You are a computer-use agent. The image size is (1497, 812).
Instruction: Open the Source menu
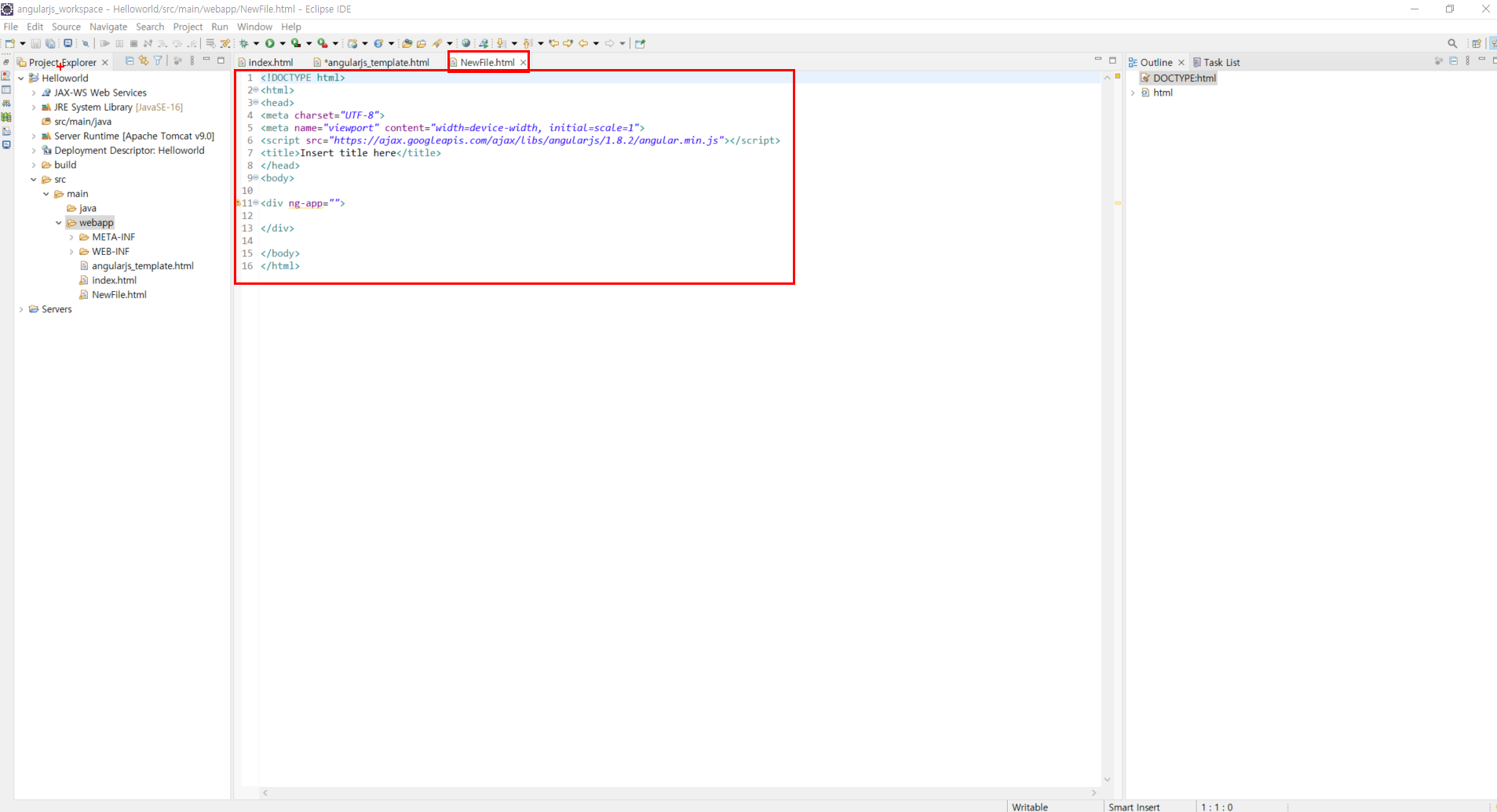tap(66, 27)
